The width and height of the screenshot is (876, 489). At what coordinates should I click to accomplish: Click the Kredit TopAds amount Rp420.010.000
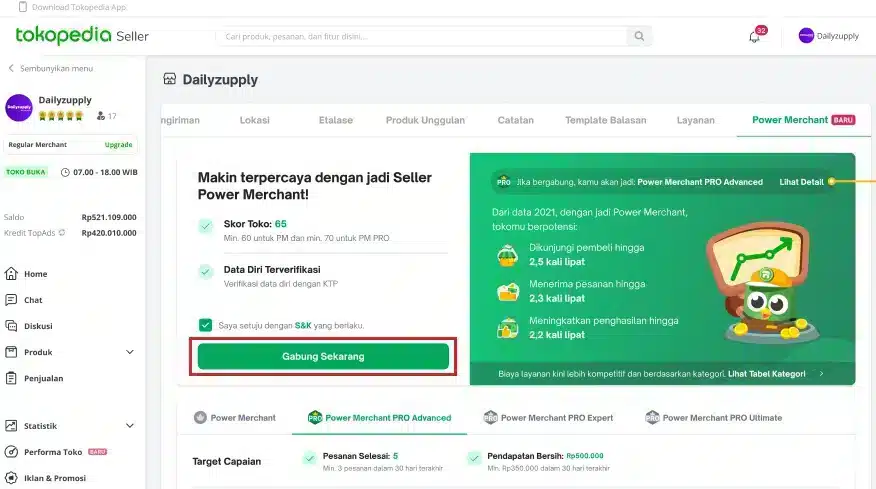point(109,232)
